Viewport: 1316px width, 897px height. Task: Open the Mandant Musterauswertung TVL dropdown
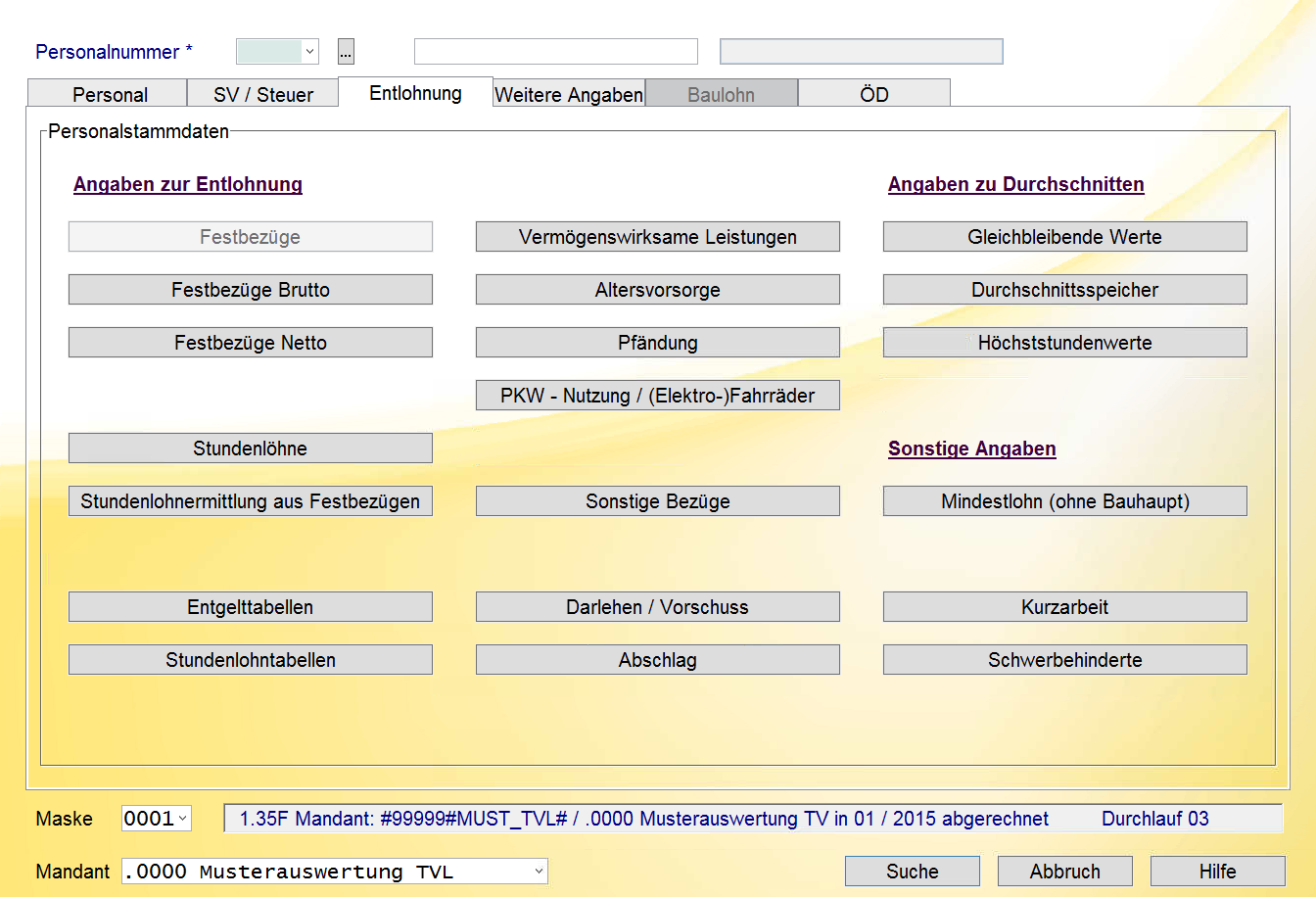coord(335,871)
